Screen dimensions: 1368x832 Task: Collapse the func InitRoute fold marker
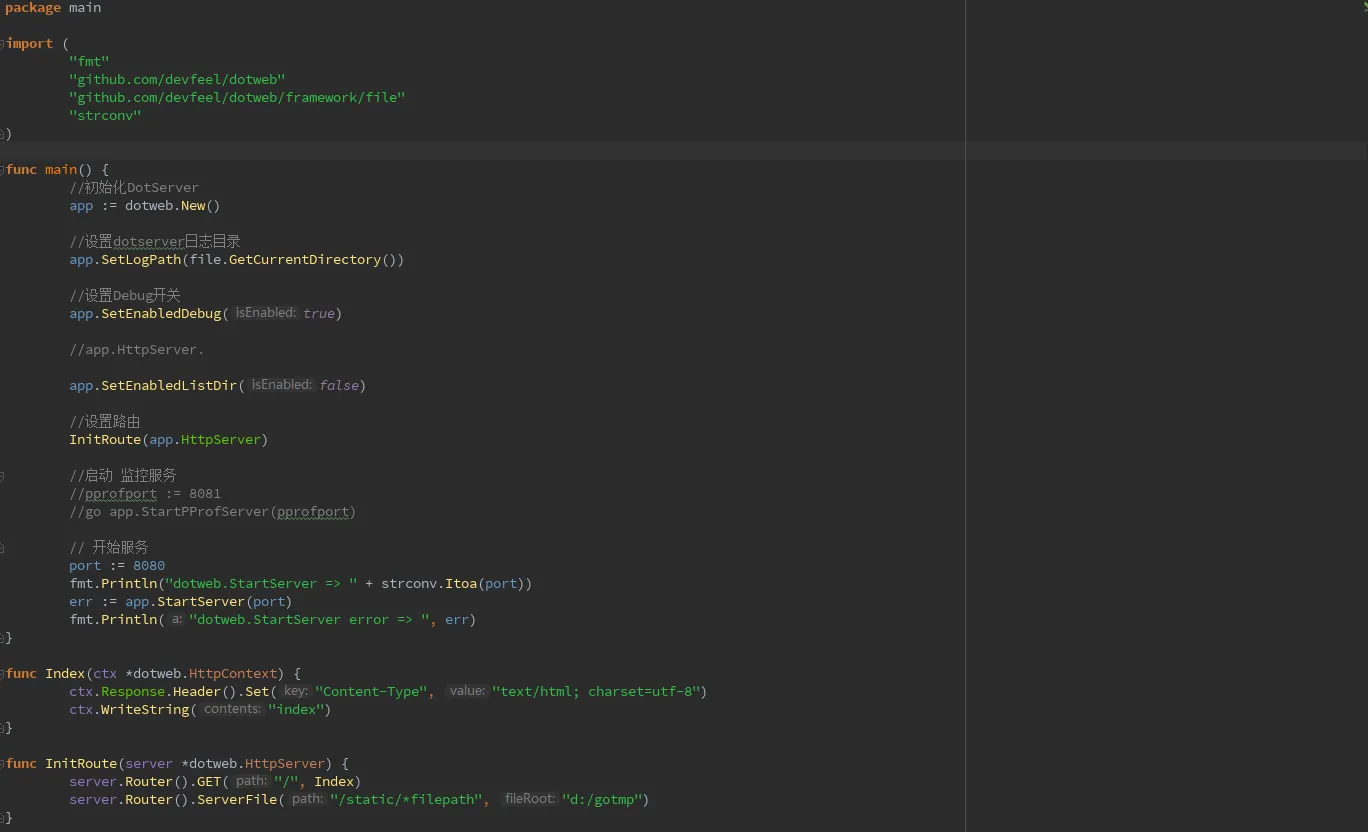(3, 763)
